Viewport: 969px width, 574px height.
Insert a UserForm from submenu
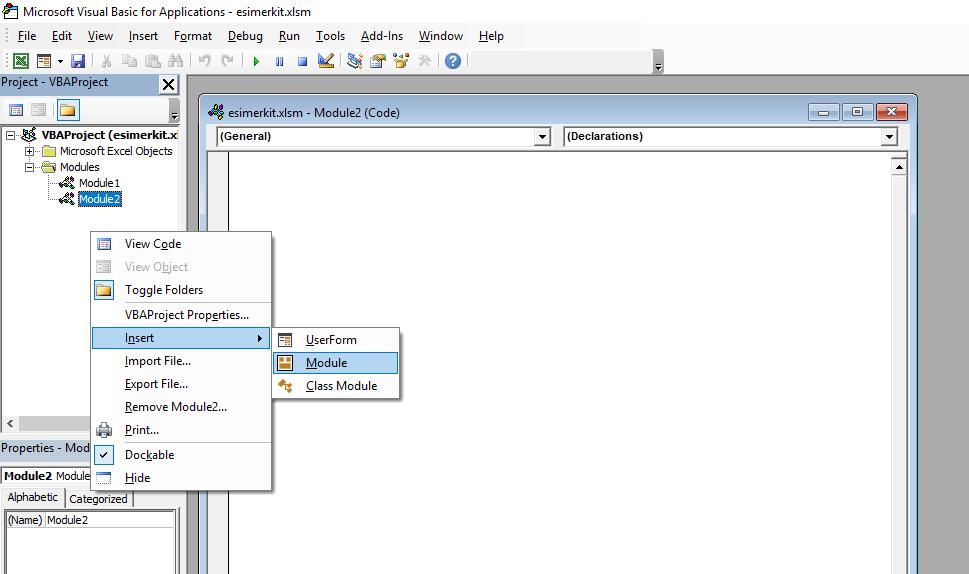tap(336, 340)
